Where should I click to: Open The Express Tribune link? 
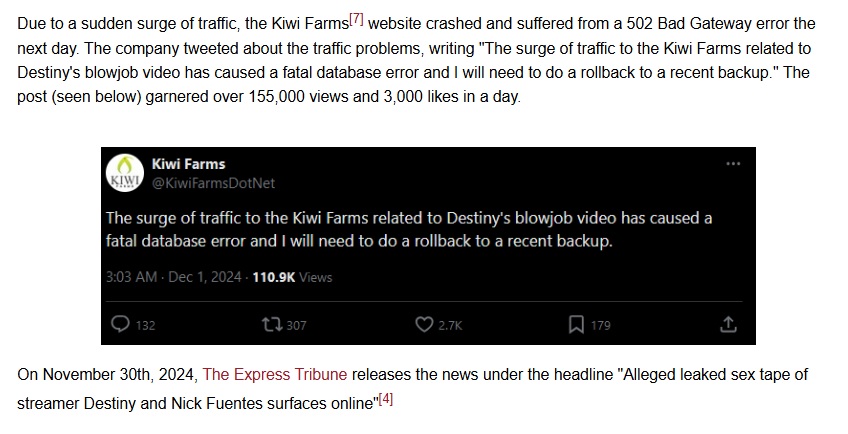(x=275, y=375)
